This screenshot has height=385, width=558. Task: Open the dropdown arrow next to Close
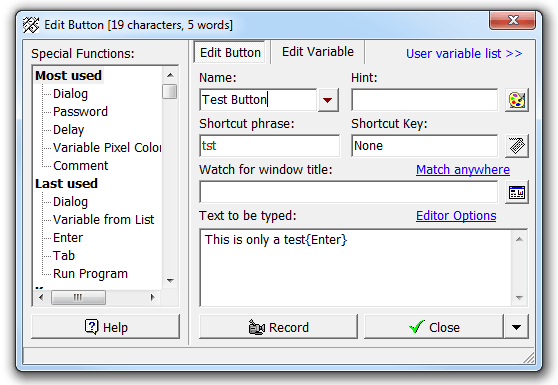516,327
